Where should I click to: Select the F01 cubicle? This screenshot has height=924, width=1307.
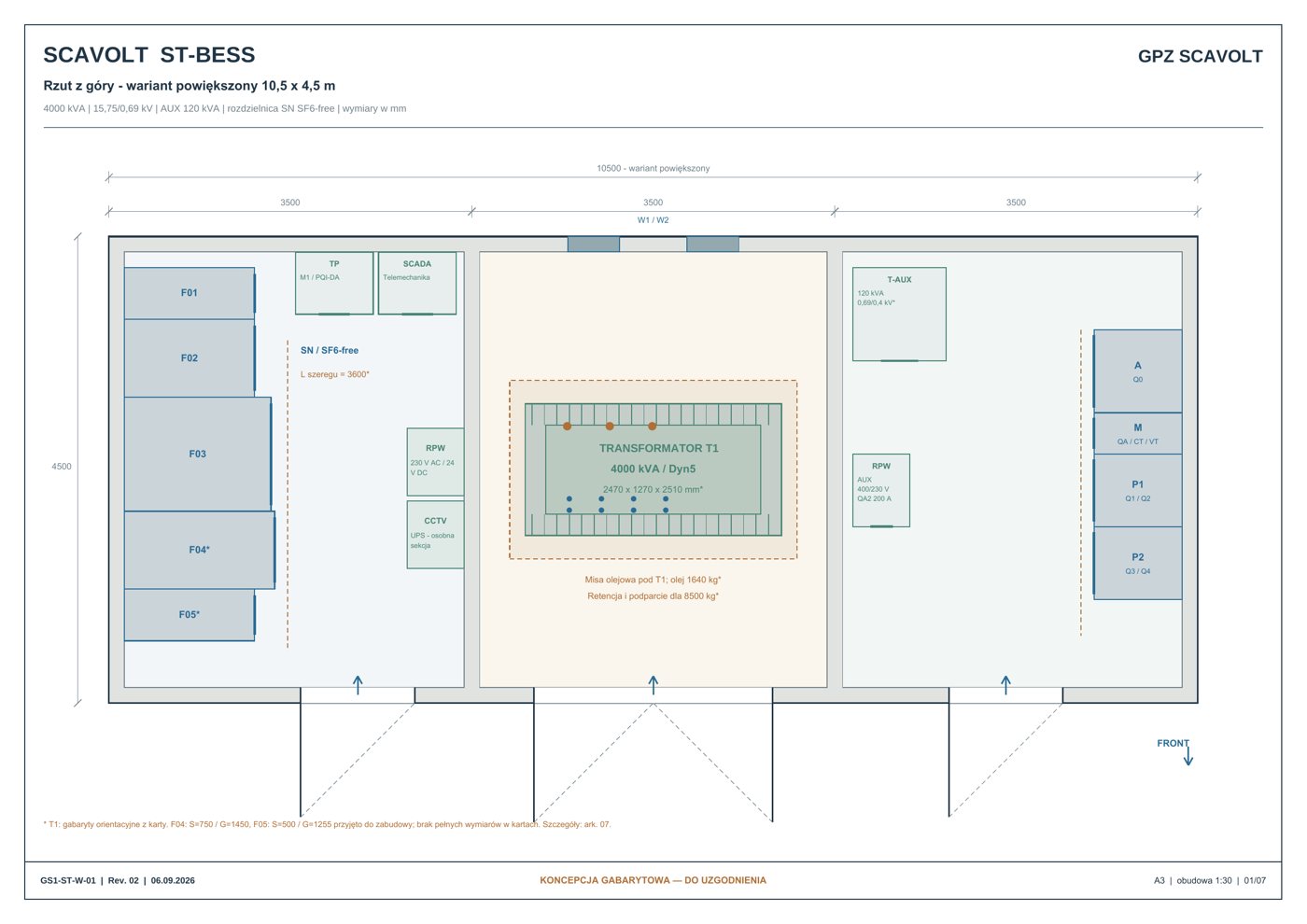coord(190,293)
